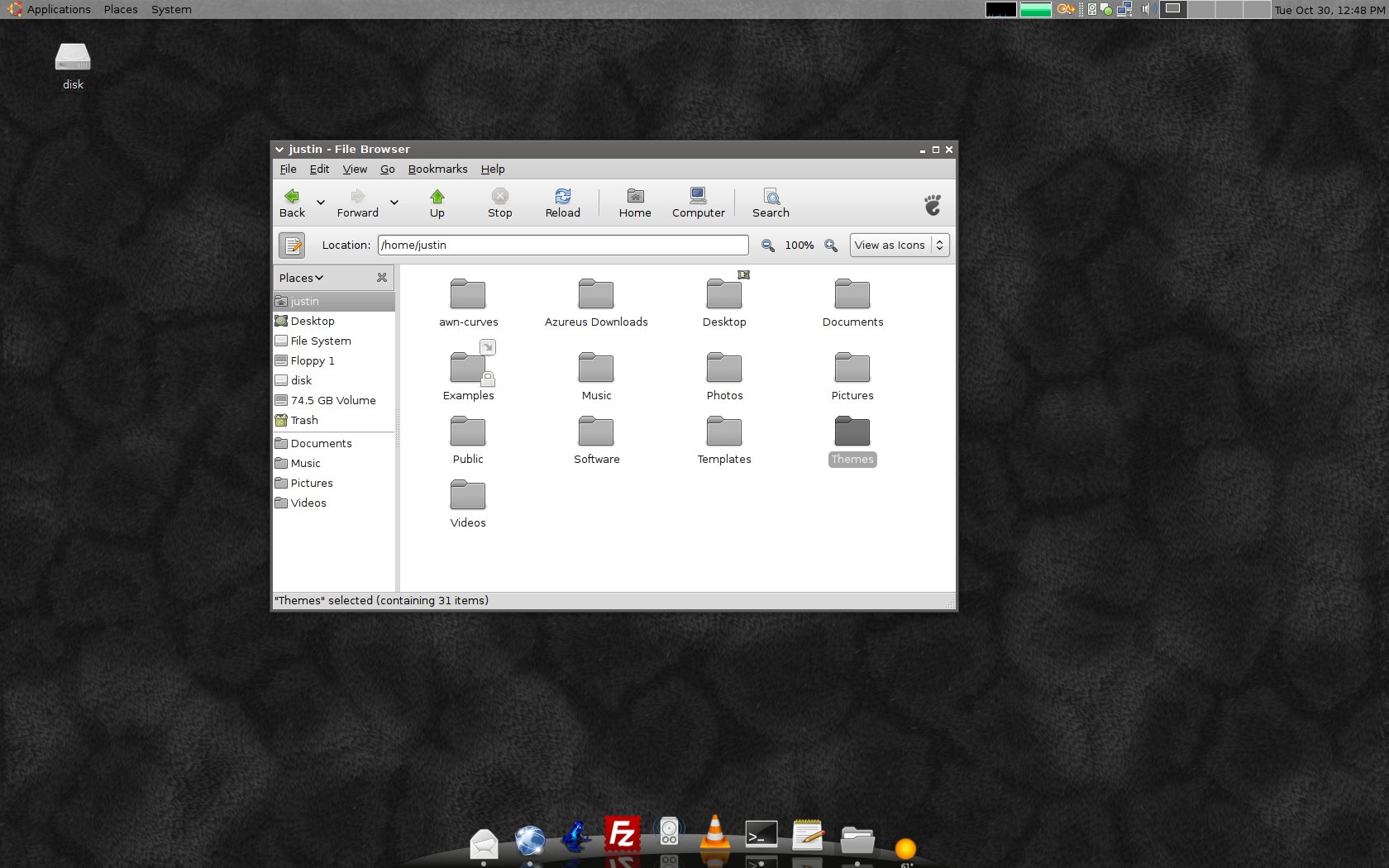Open File System in Places sidebar
Image resolution: width=1389 pixels, height=868 pixels.
tap(334, 341)
